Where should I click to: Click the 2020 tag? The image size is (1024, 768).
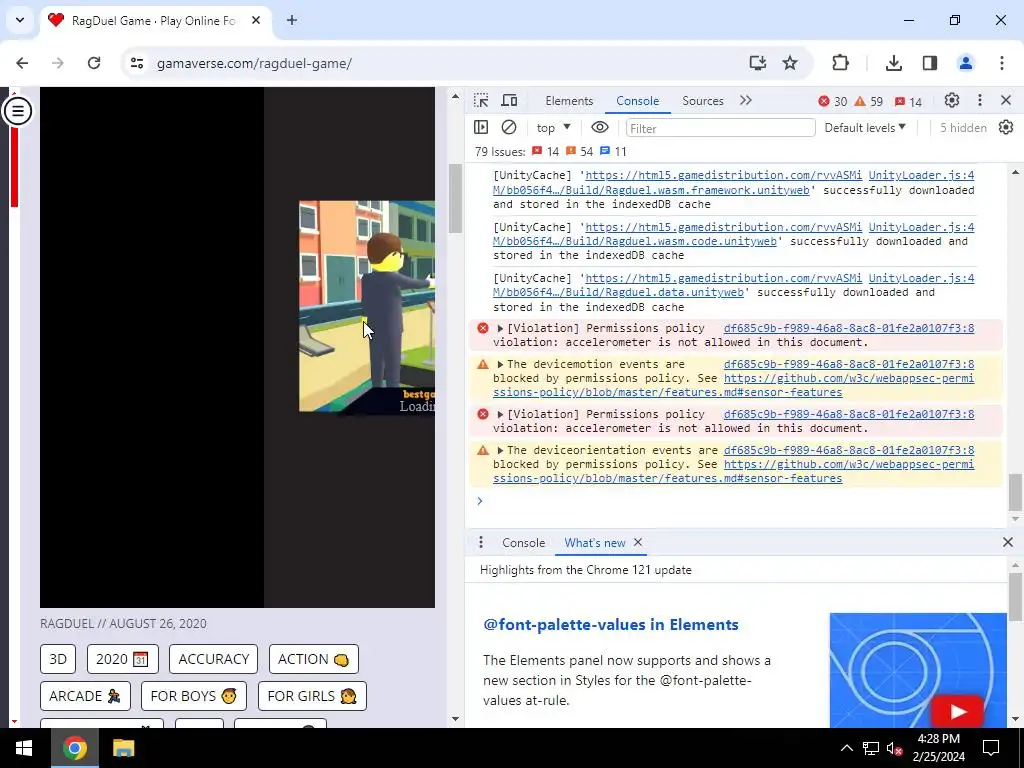[x=123, y=659]
